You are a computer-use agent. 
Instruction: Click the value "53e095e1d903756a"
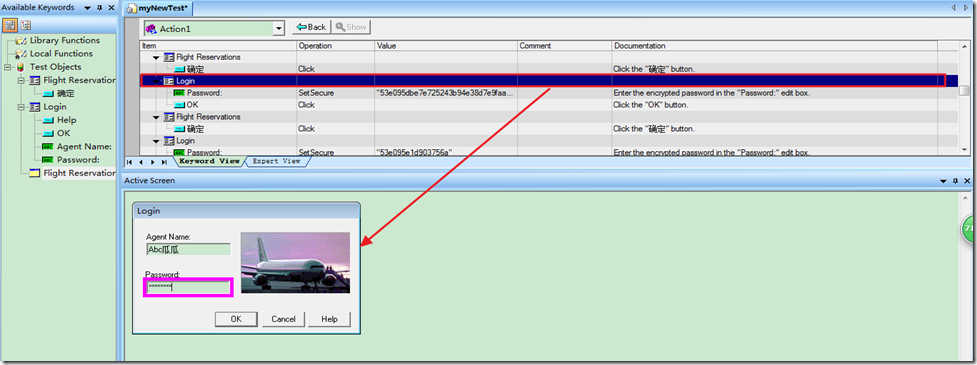[414, 152]
